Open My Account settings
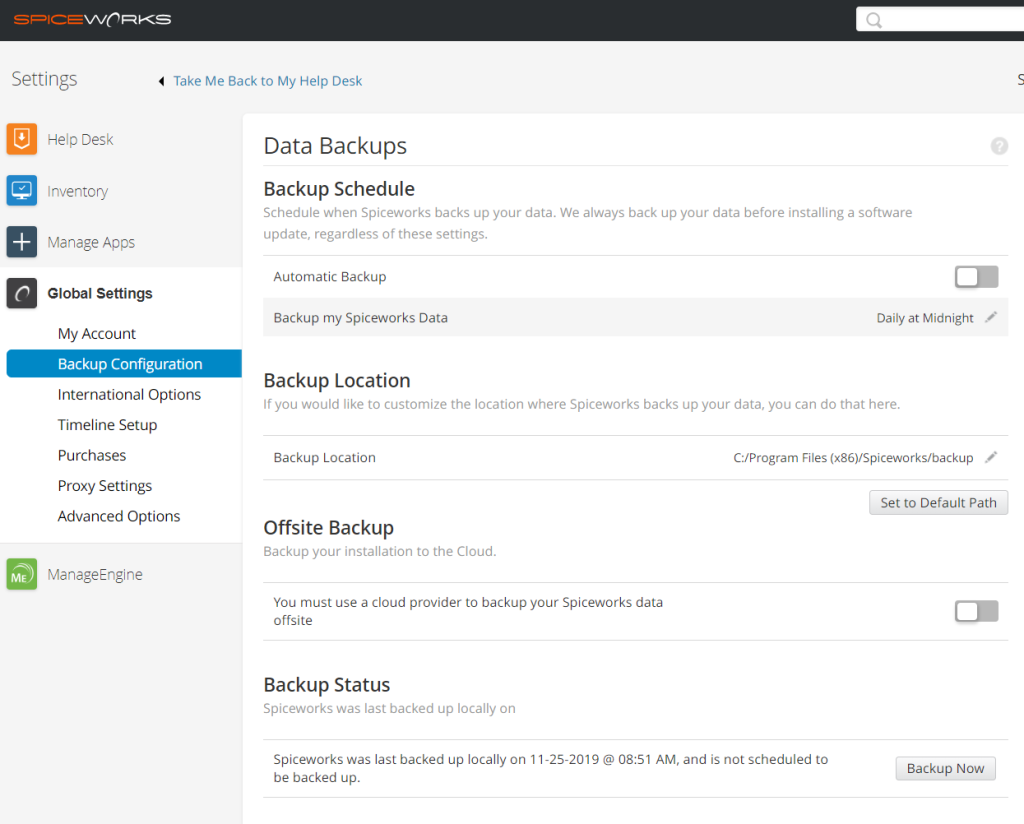Viewport: 1024px width, 824px height. (97, 334)
